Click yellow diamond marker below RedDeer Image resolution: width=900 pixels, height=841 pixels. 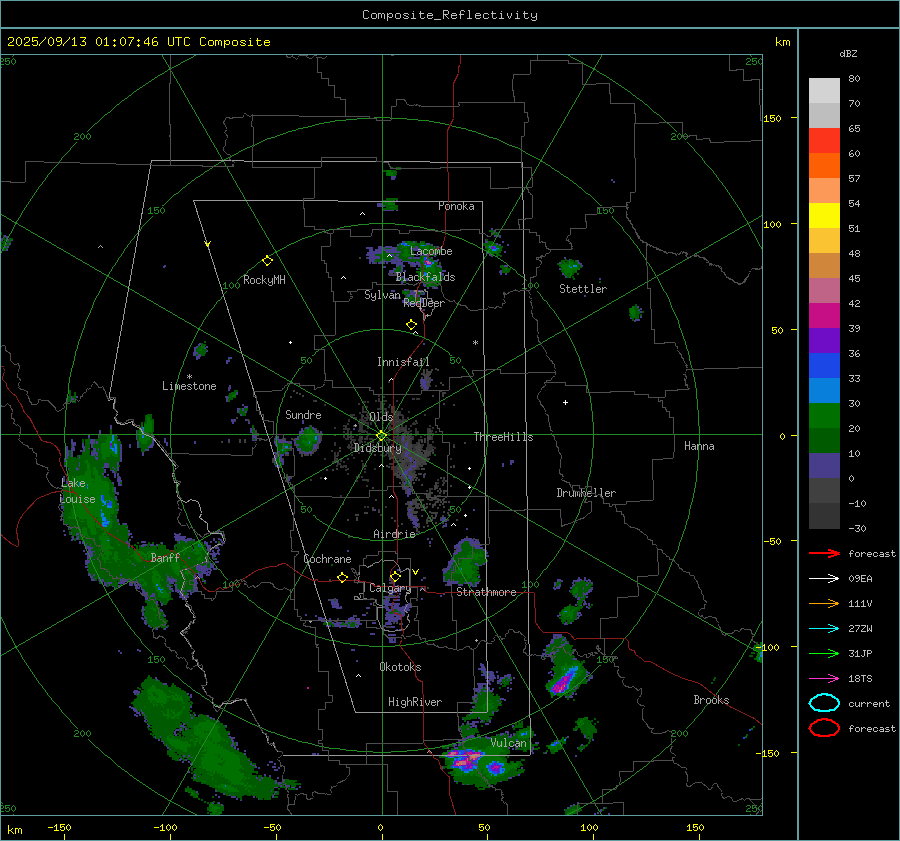coord(411,324)
